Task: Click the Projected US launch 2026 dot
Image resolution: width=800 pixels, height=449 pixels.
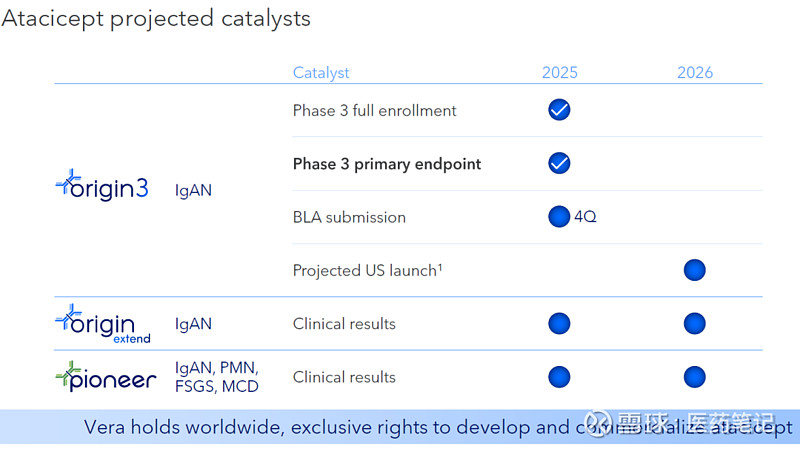Action: pyautogui.click(x=694, y=270)
